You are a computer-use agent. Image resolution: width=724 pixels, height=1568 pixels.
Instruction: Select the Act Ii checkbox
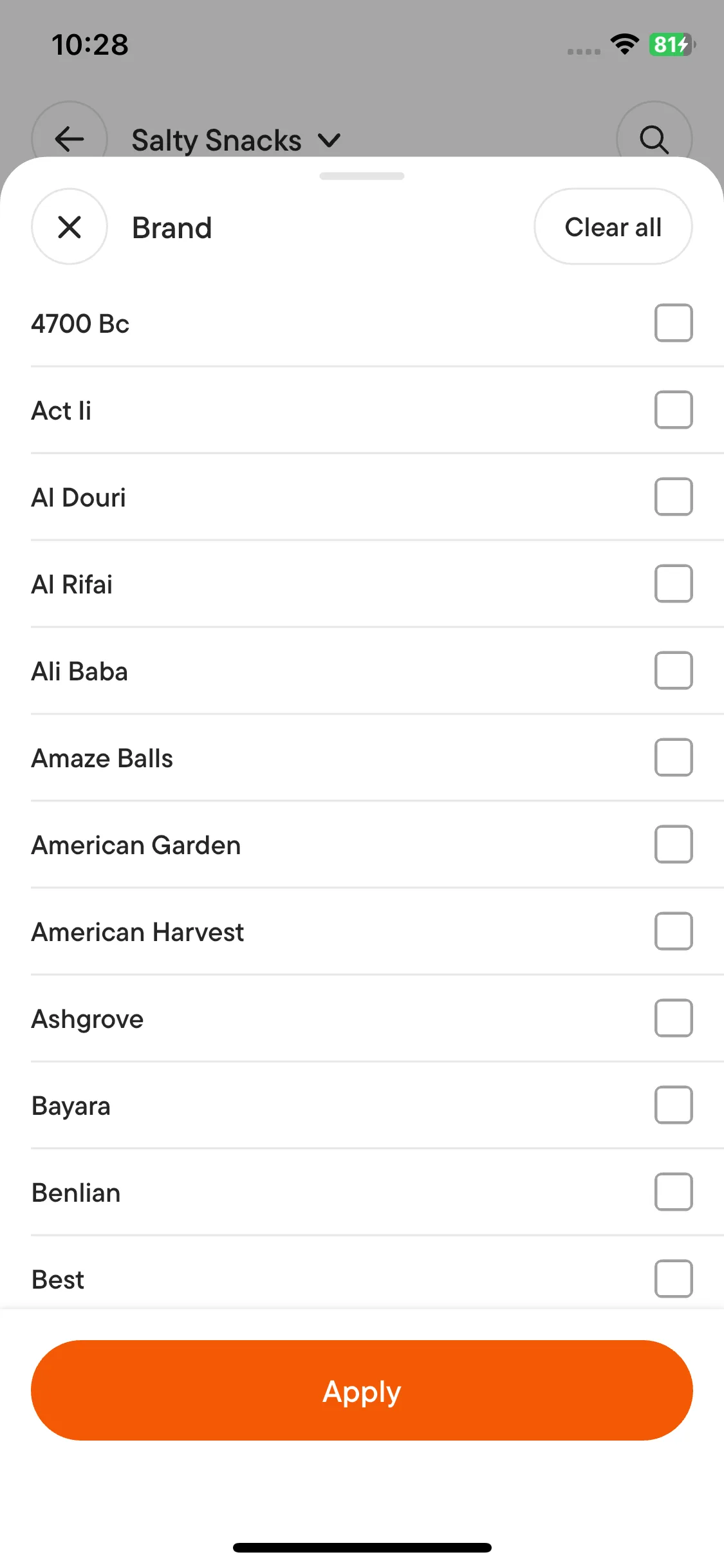point(673,409)
